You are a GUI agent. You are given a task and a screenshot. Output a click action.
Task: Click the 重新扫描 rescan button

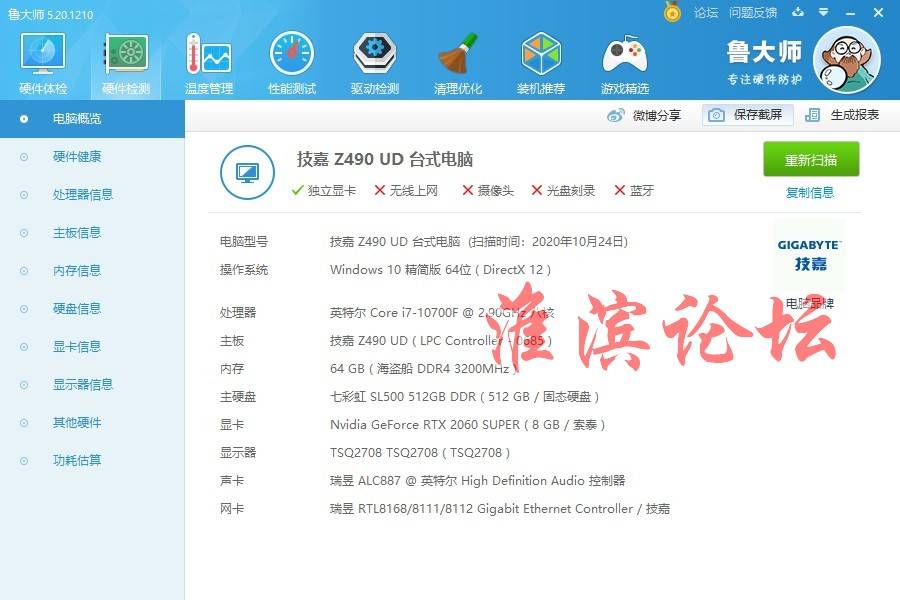coord(811,159)
